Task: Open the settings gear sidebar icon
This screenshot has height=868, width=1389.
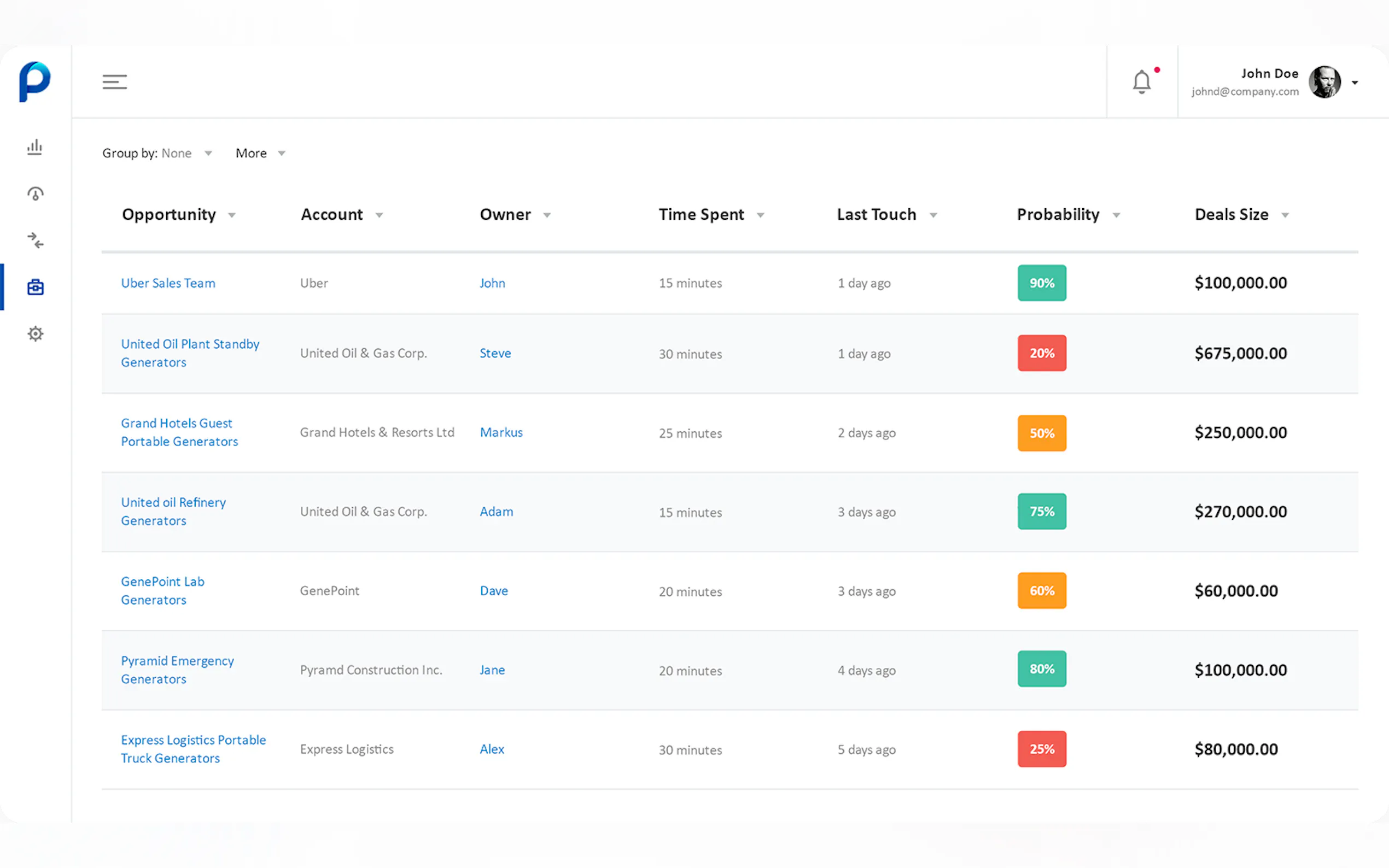Action: (x=35, y=333)
